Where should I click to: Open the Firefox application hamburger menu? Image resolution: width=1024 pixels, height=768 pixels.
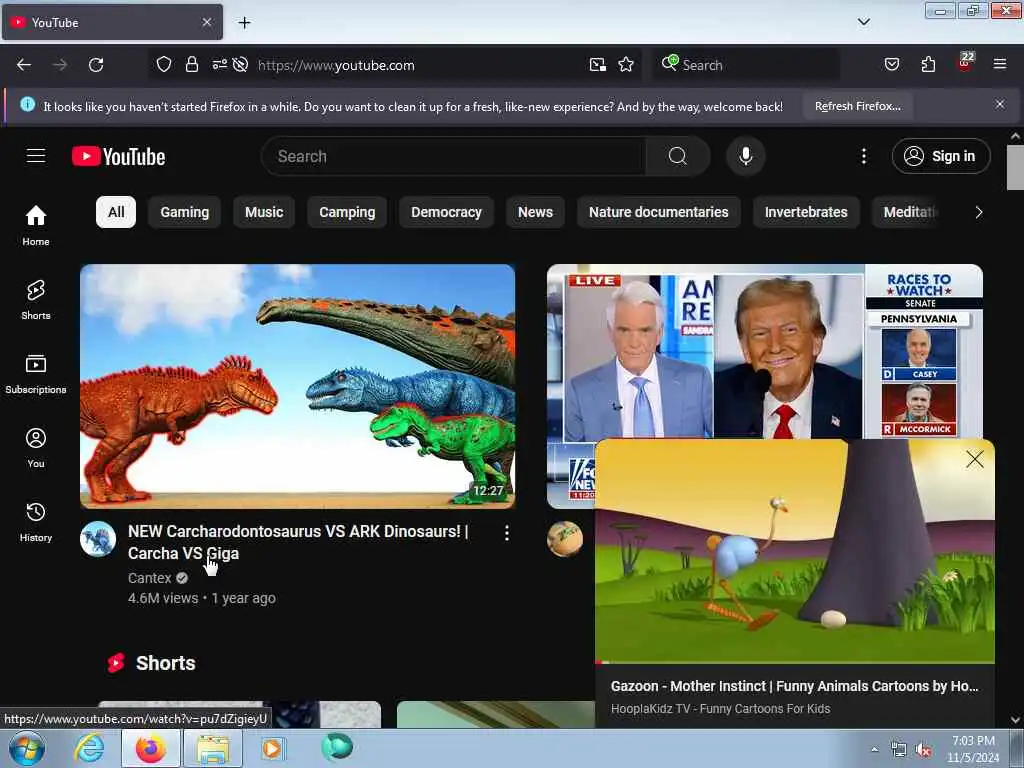999,64
